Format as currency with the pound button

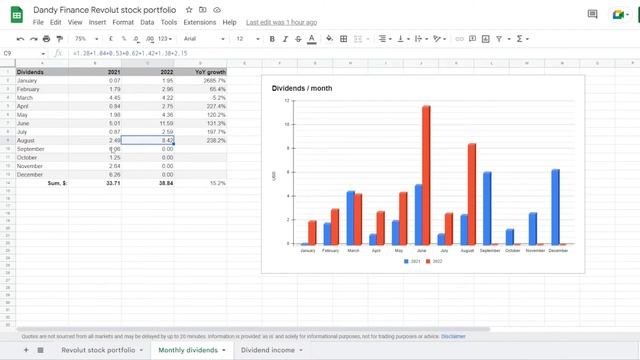(x=111, y=39)
